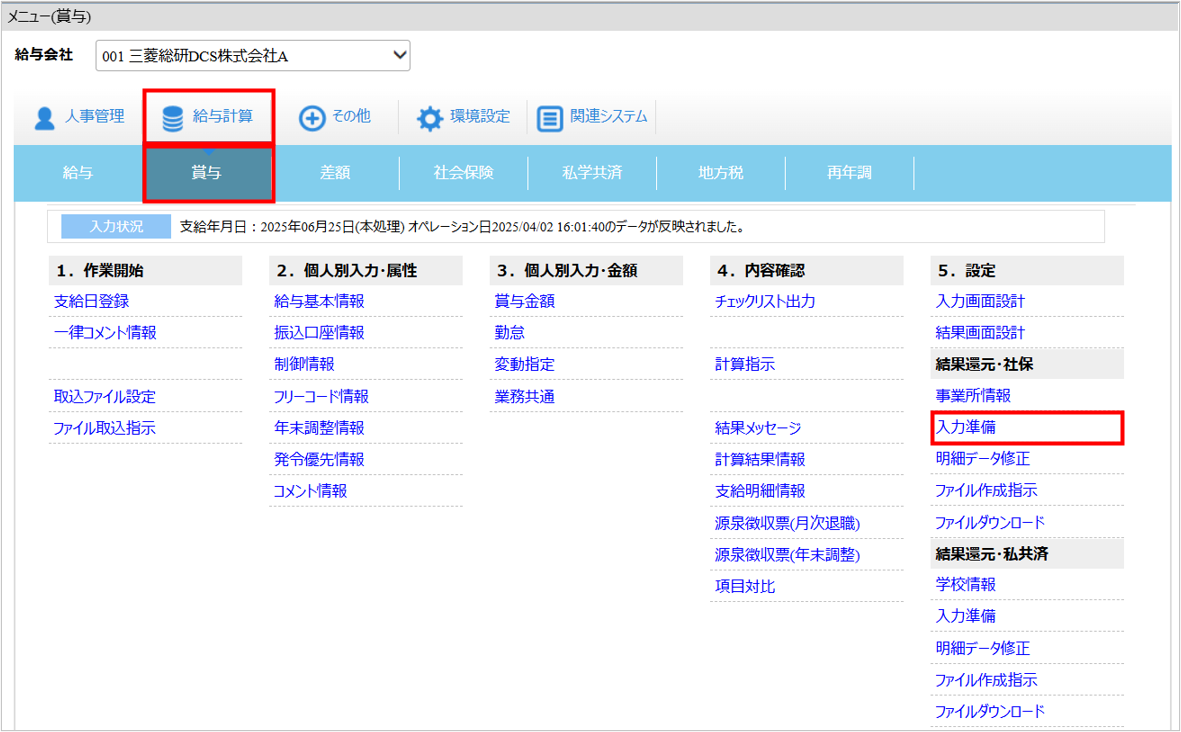Open the その他 menu label

tap(352, 116)
